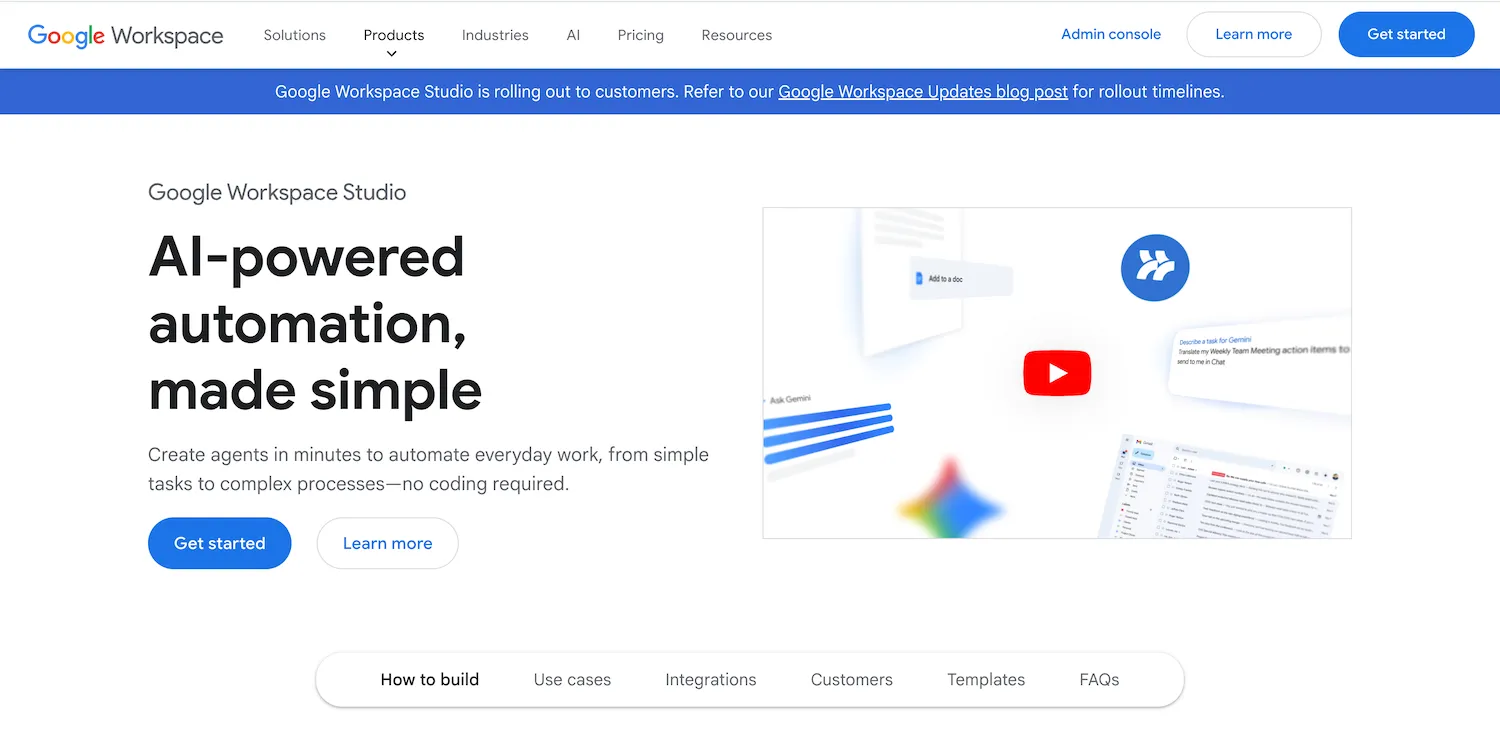Click the hero Get started button
Viewport: 1500px width, 741px height.
tap(219, 543)
